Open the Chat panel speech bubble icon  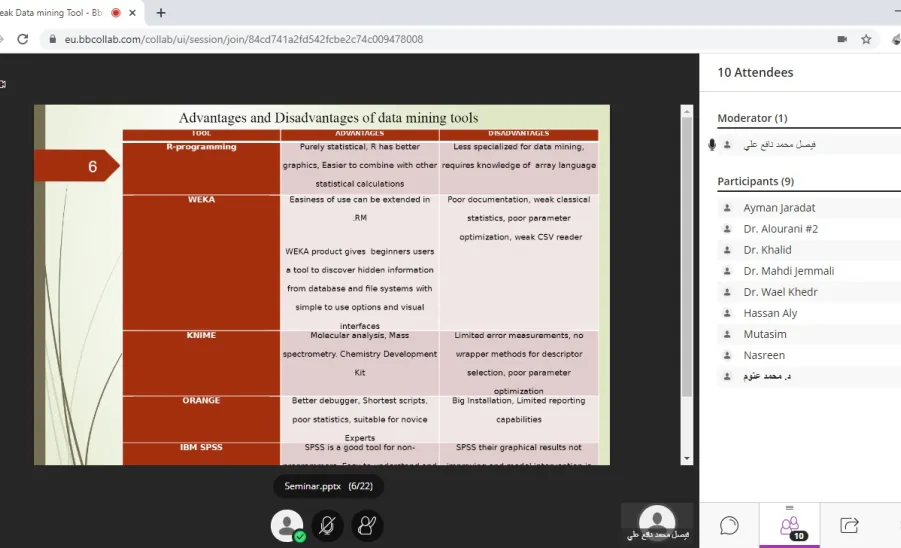click(x=729, y=525)
